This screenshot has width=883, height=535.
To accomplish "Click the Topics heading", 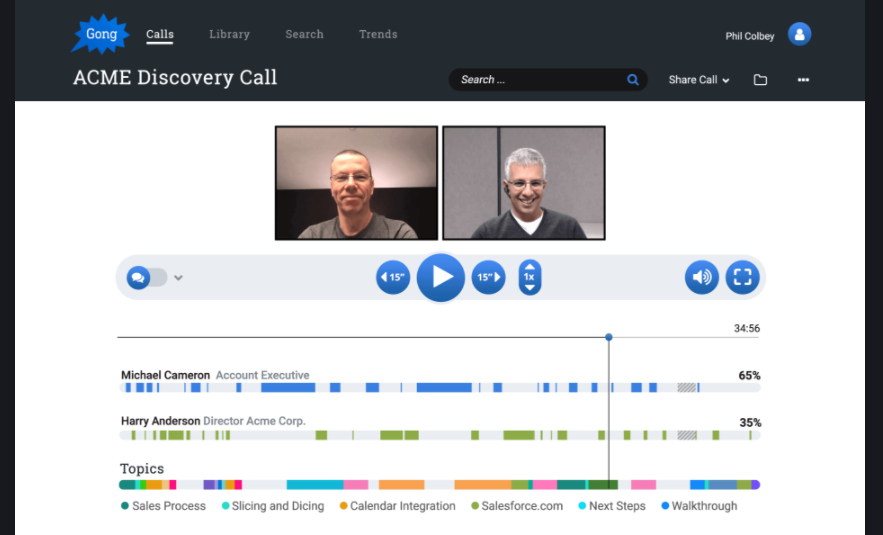I will tap(142, 469).
